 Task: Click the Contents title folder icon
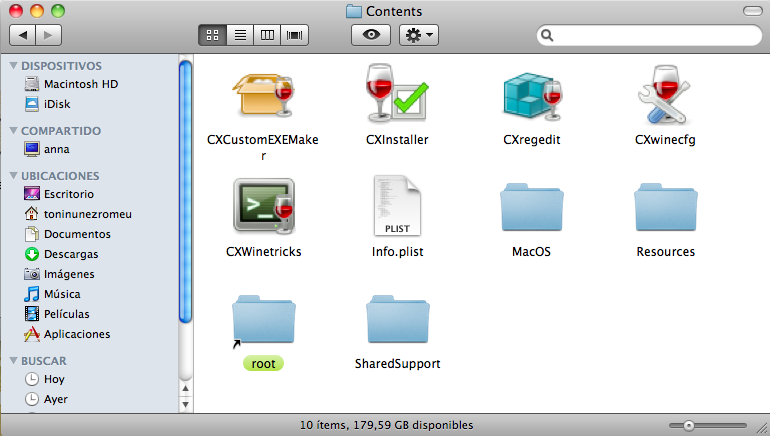click(x=354, y=11)
